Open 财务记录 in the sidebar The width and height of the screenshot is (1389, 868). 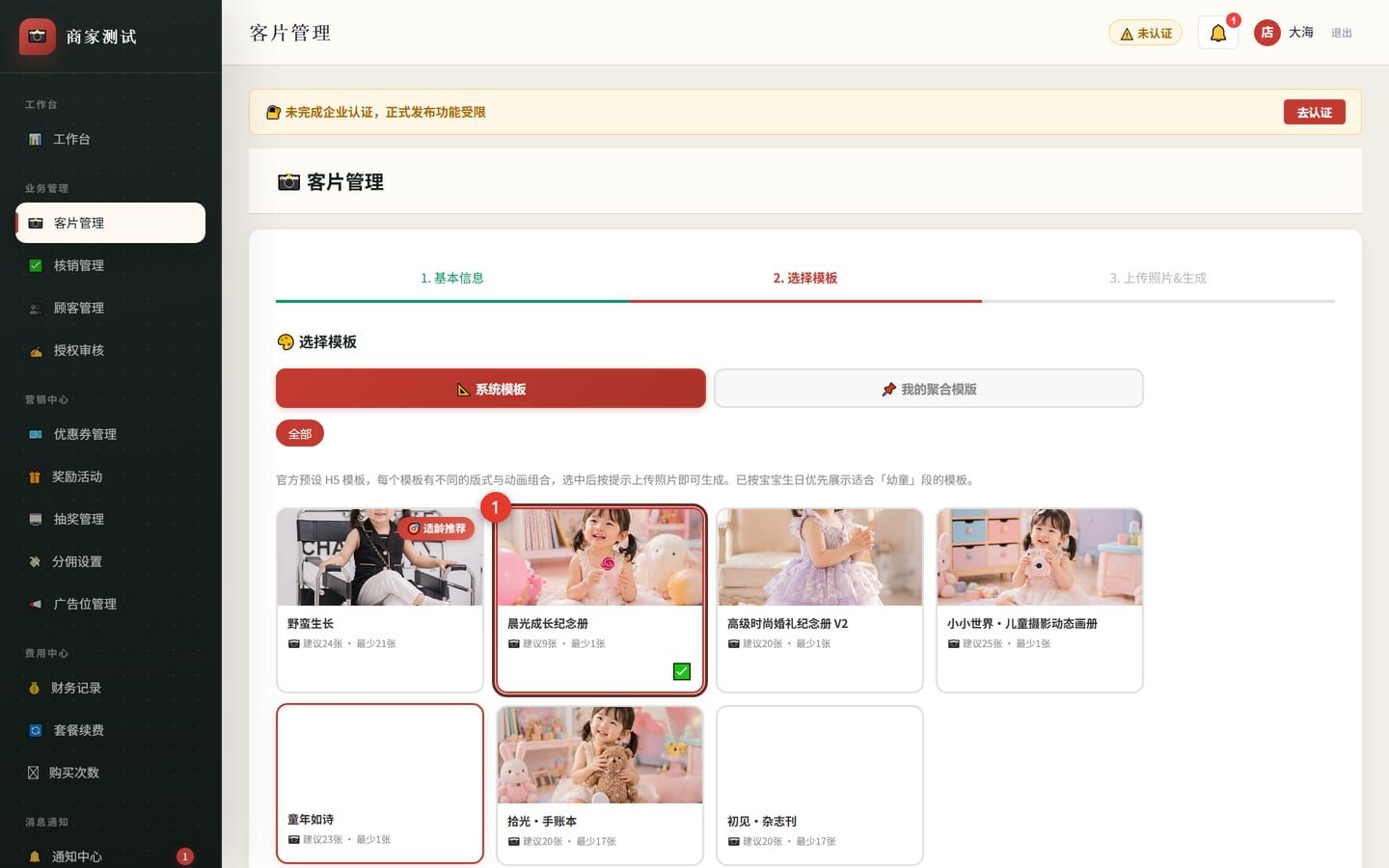point(110,688)
